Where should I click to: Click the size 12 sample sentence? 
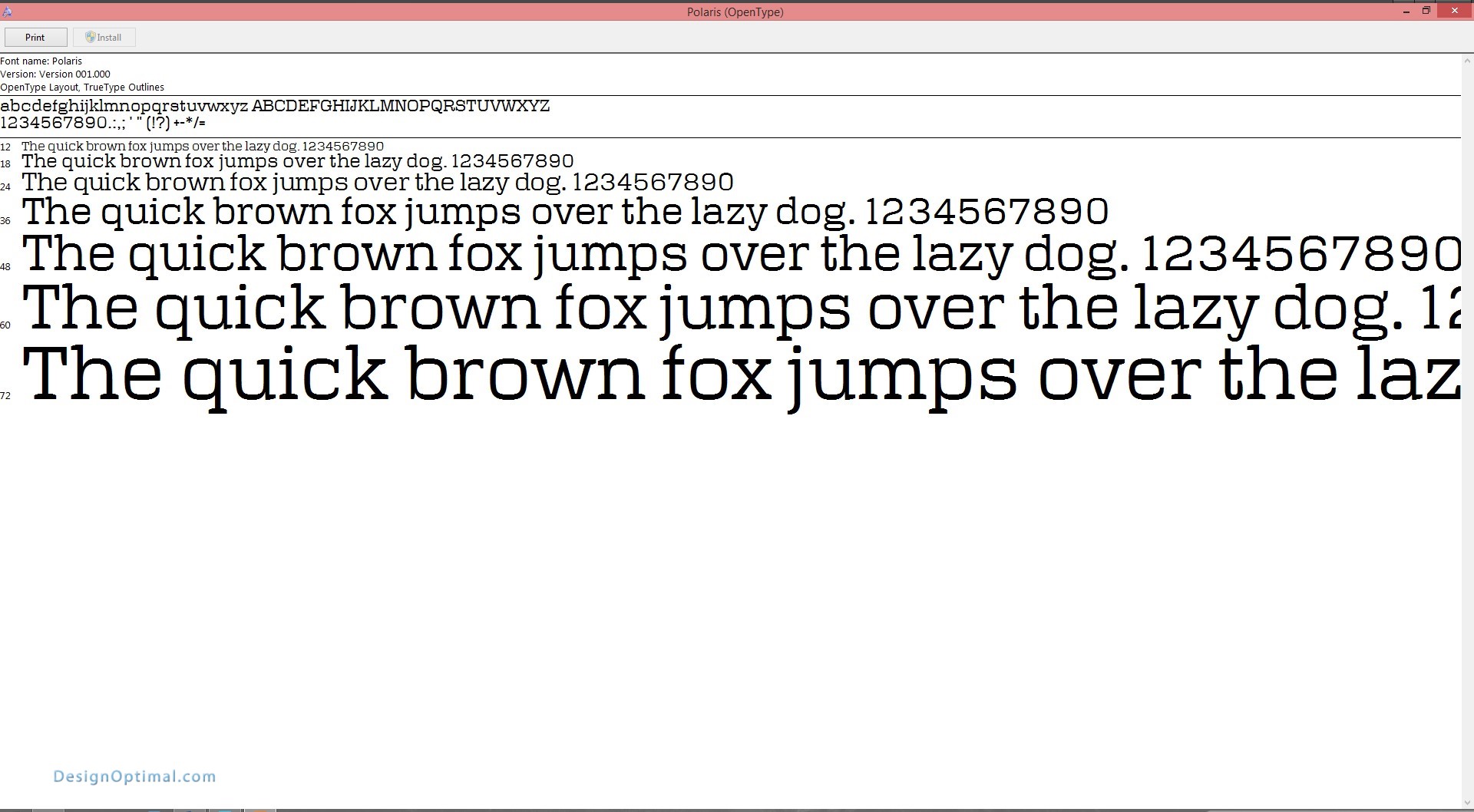203,146
